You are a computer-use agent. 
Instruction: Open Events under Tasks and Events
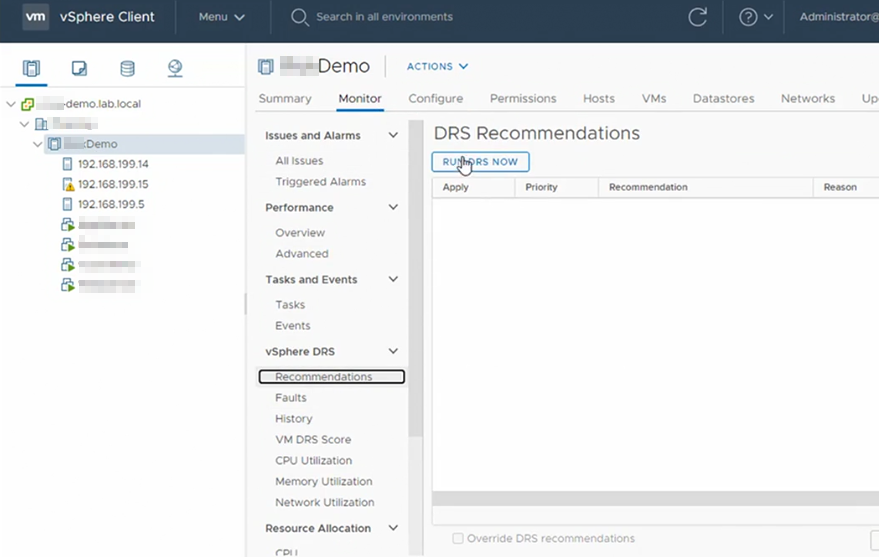click(293, 326)
